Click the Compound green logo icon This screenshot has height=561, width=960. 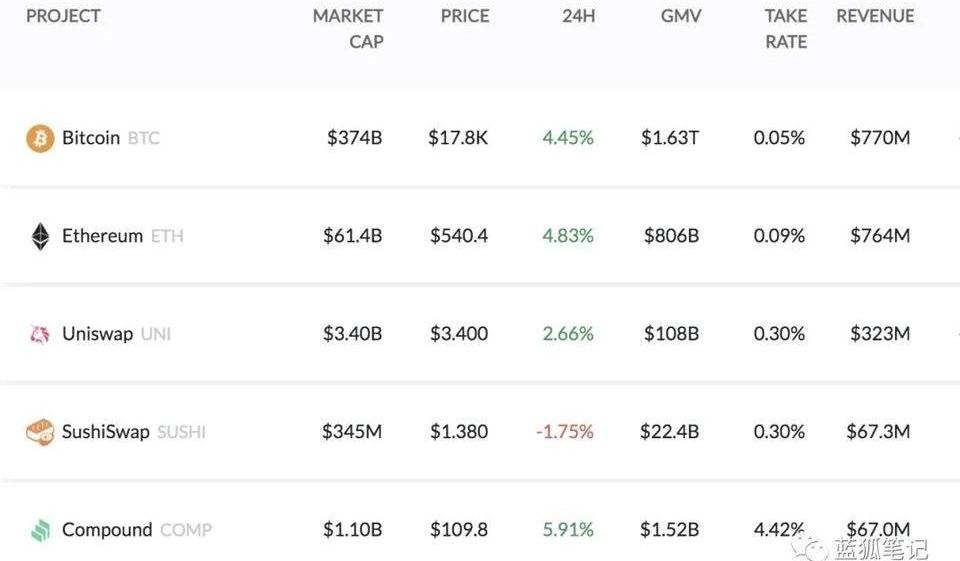point(40,530)
